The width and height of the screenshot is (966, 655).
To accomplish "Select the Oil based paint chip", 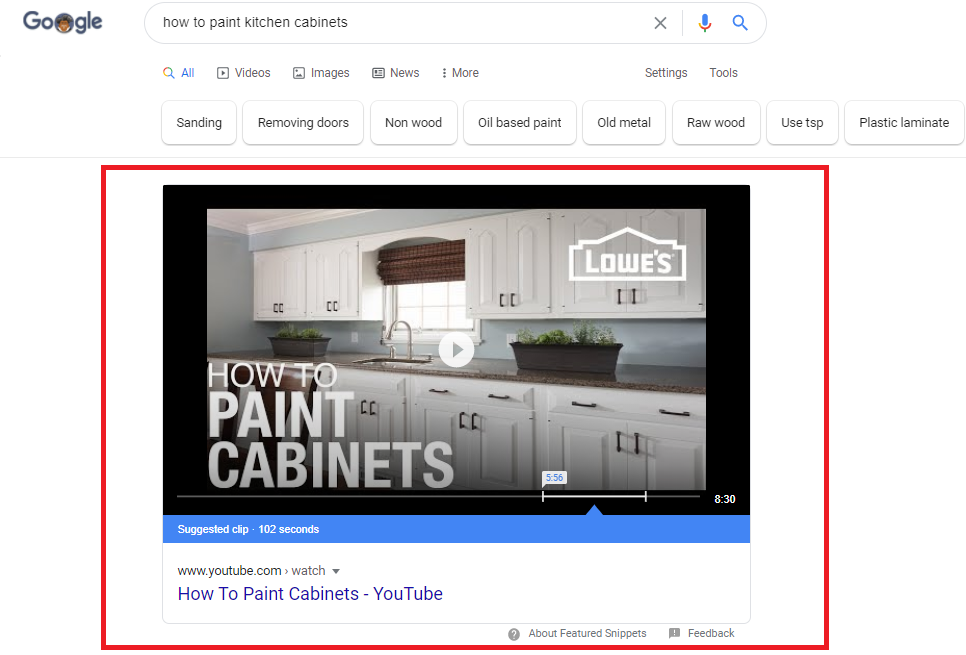I will coord(520,123).
